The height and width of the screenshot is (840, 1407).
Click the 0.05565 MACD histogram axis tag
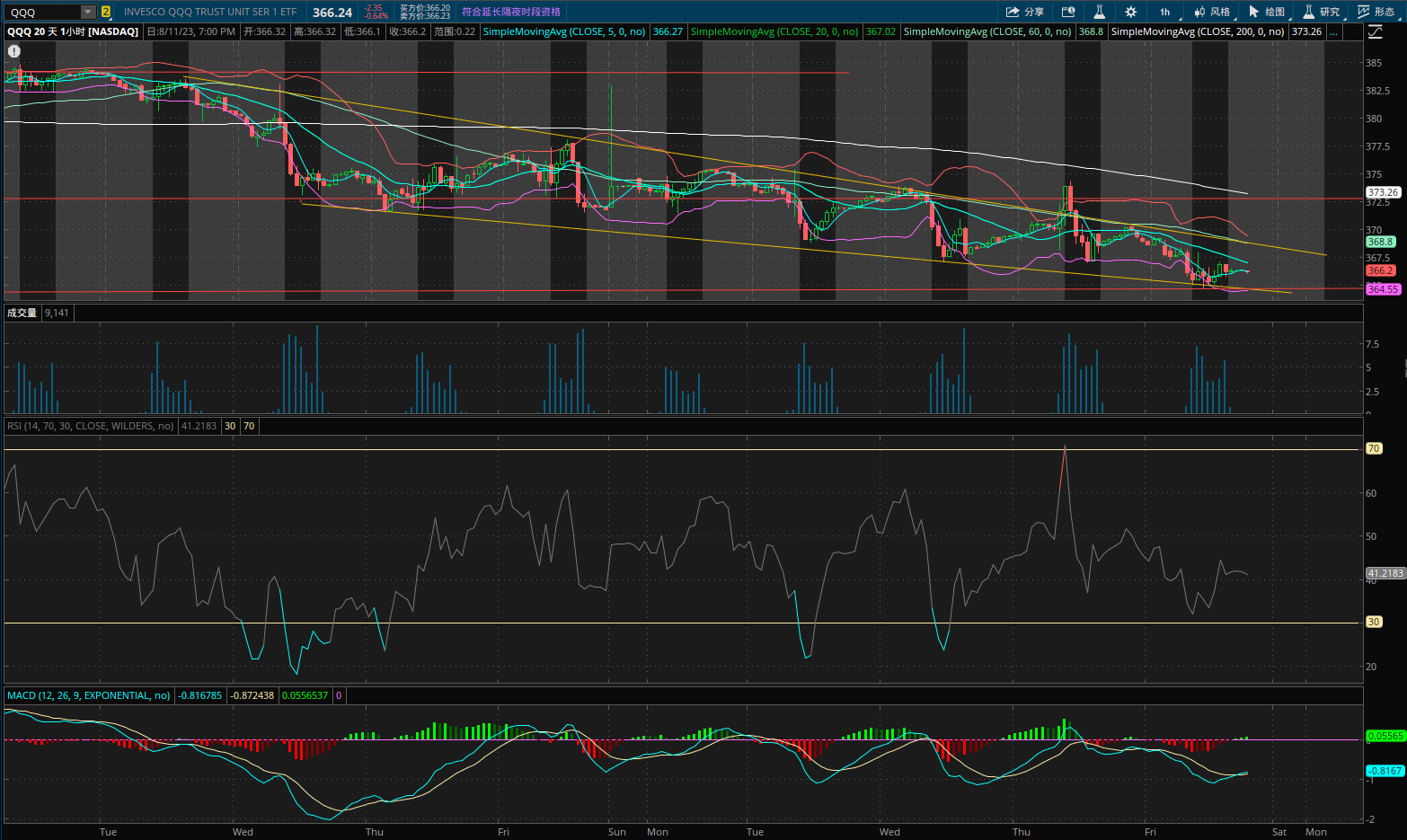pos(1385,736)
